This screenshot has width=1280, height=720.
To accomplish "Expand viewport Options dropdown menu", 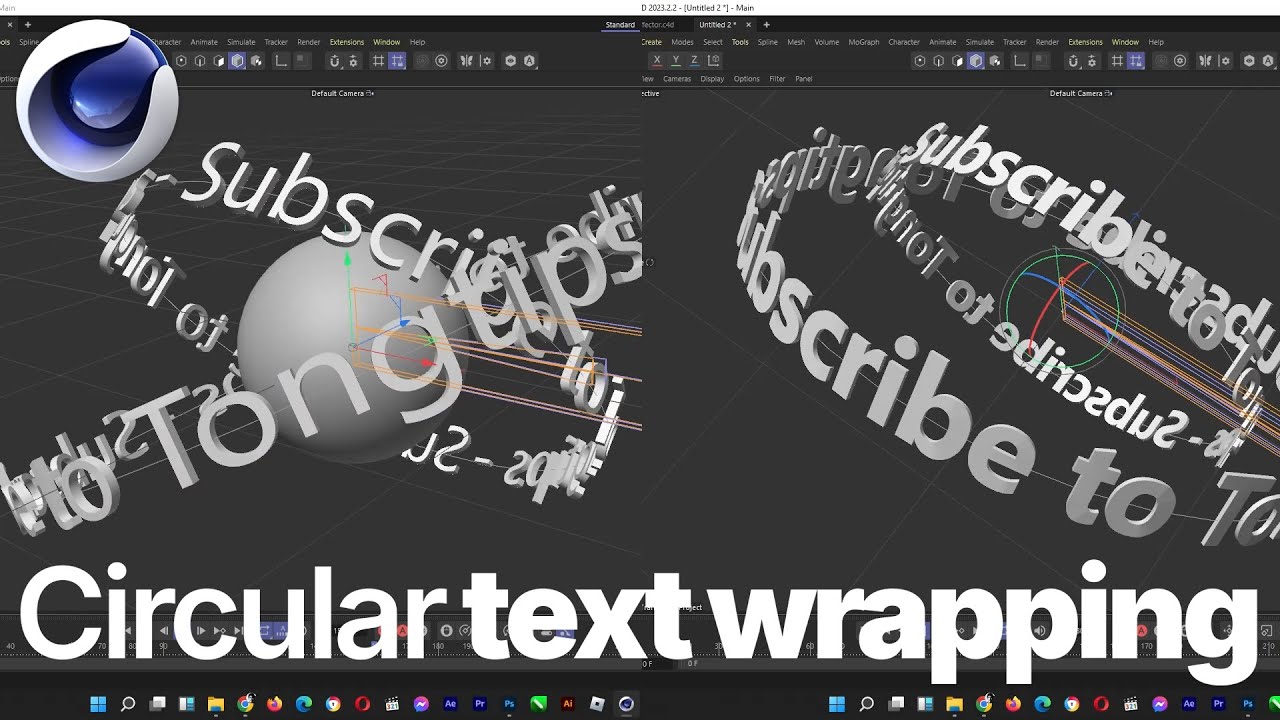I will pos(746,79).
